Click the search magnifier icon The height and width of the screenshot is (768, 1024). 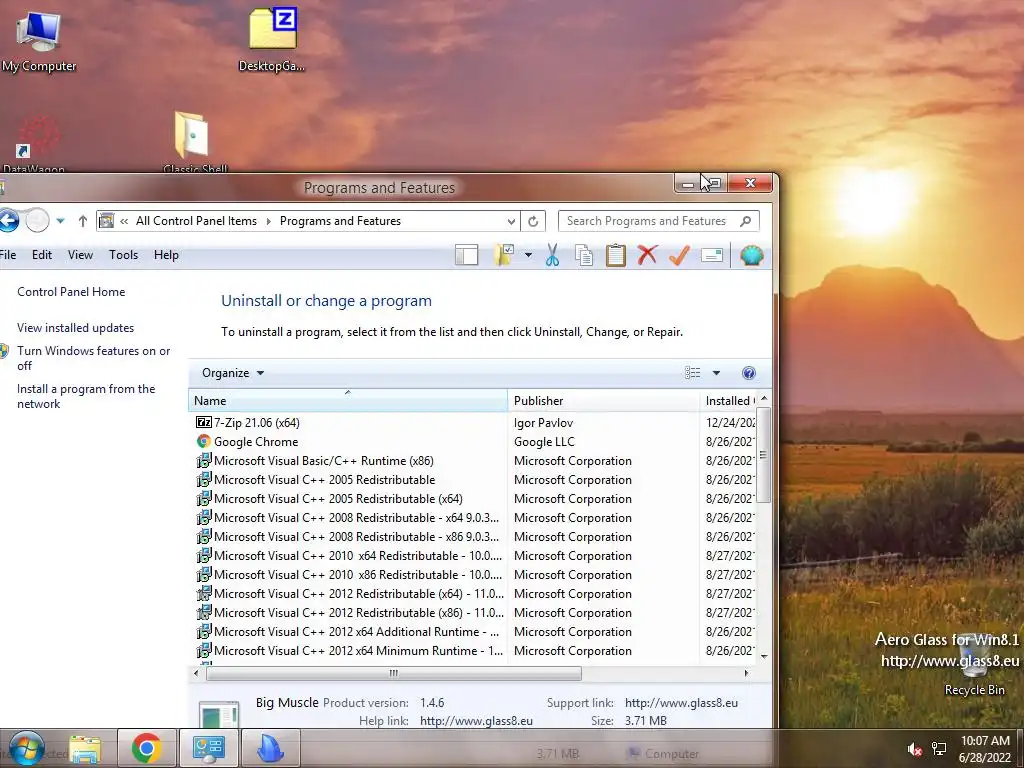click(745, 221)
